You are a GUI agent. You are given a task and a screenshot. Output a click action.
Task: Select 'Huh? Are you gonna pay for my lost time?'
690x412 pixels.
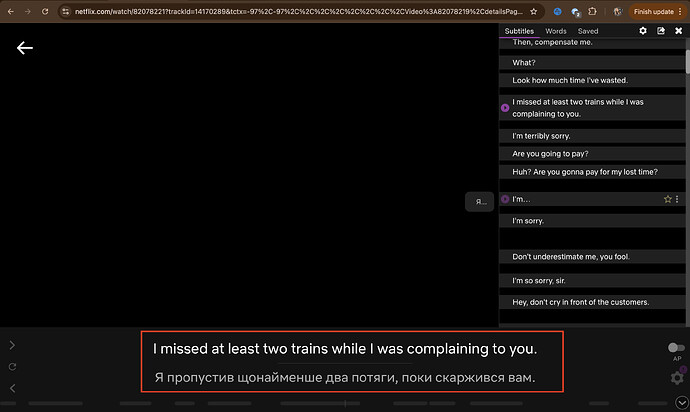[x=592, y=172]
